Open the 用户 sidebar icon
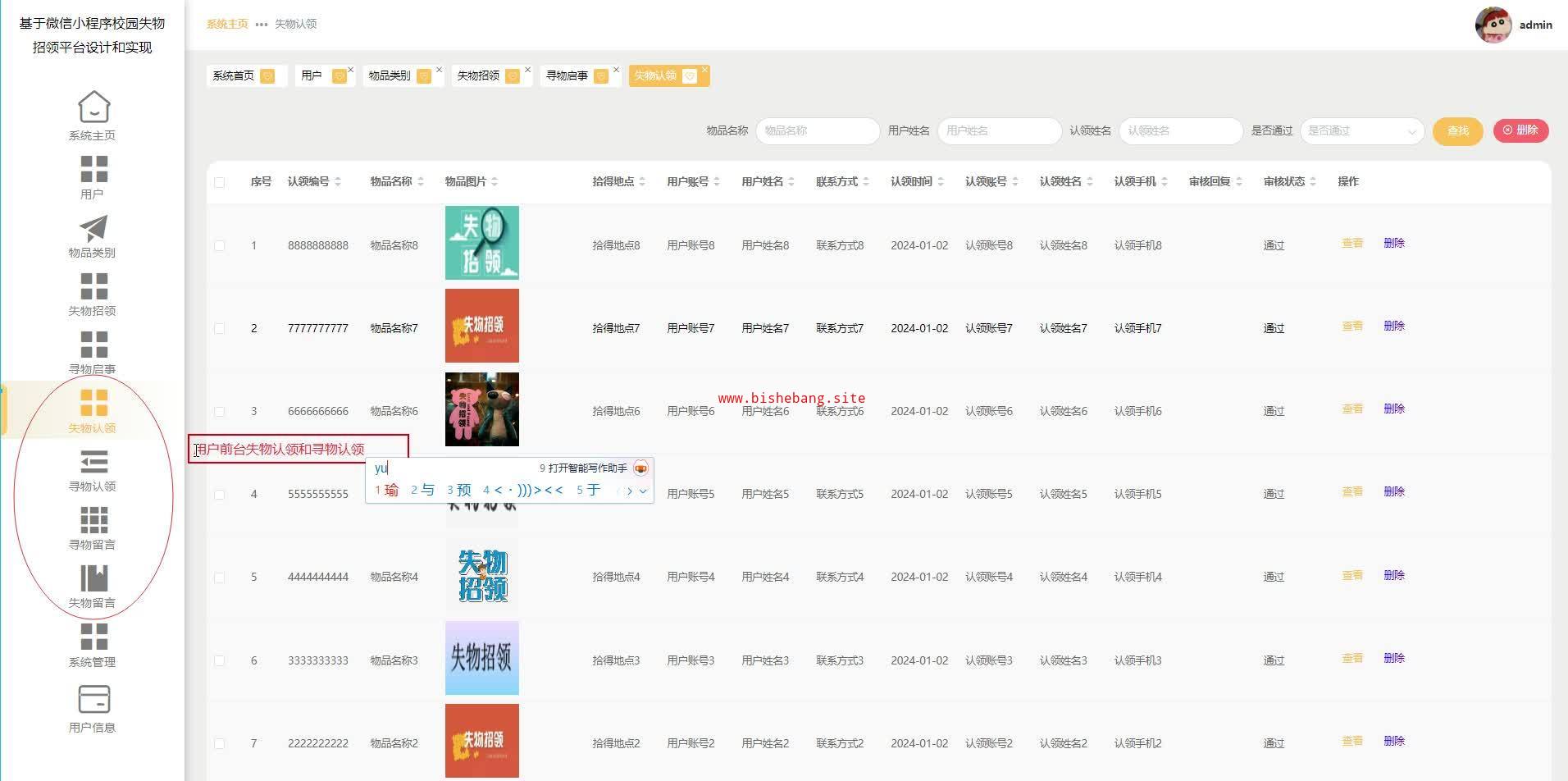The height and width of the screenshot is (781, 1568). (93, 170)
